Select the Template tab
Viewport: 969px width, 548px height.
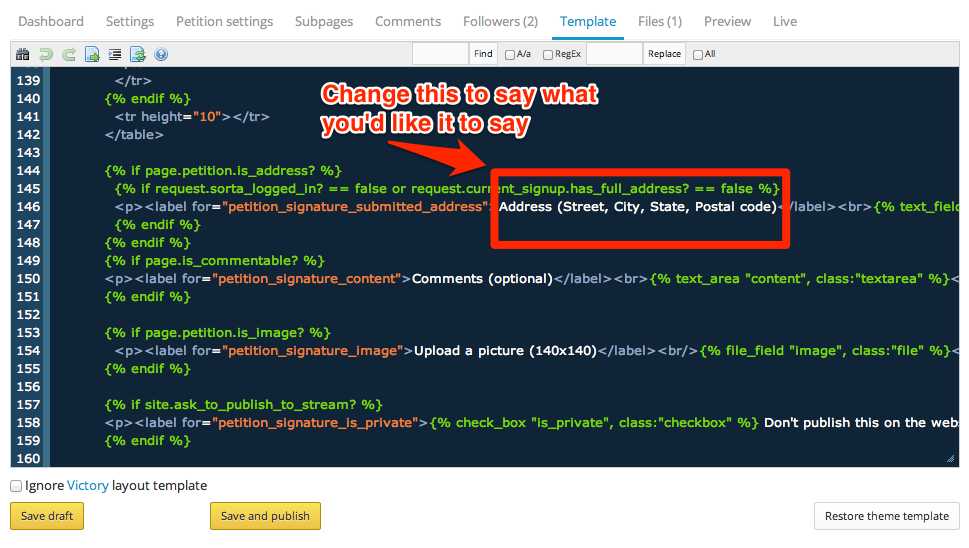[x=588, y=22]
